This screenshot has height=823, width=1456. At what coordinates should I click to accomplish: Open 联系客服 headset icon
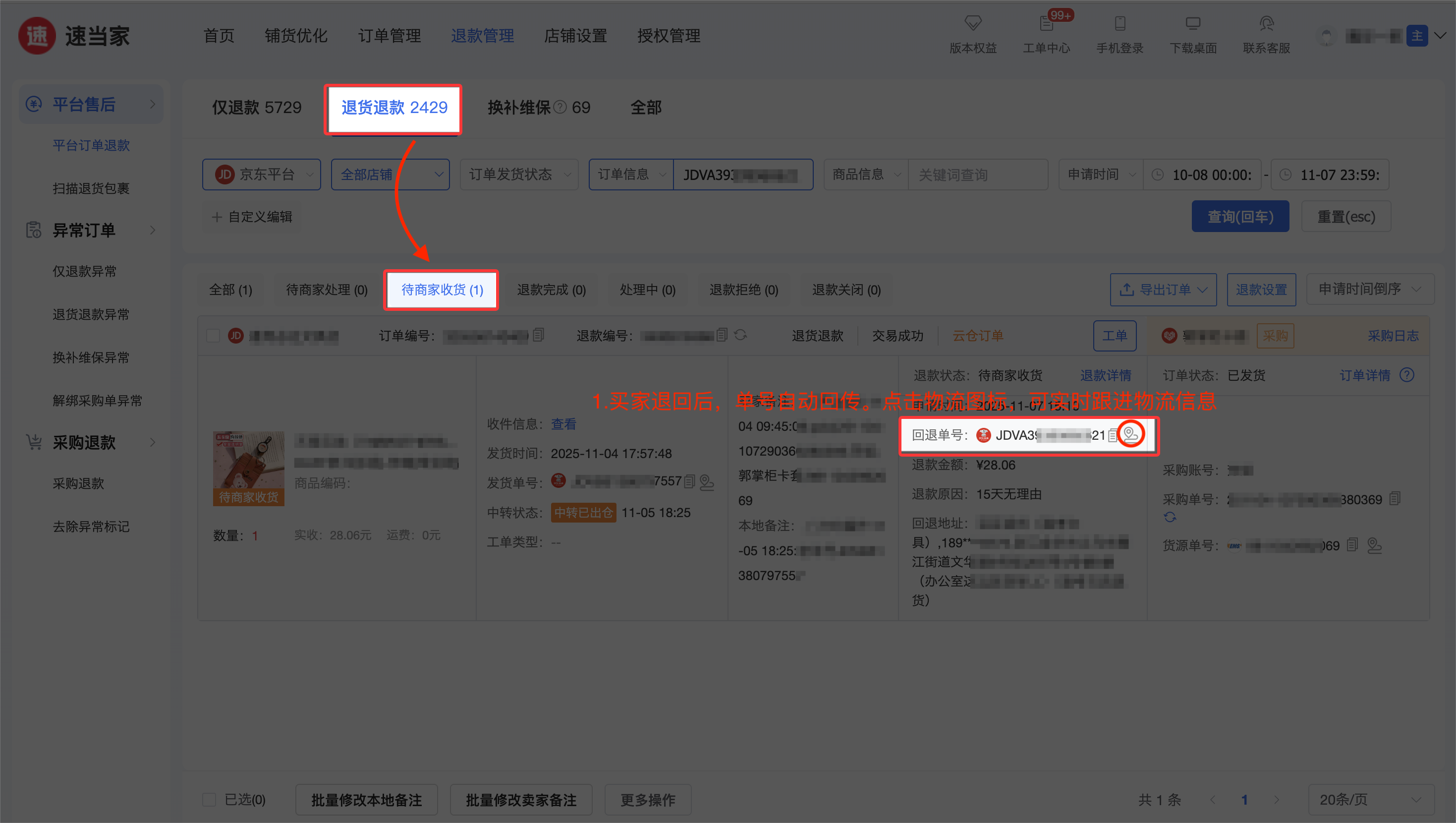(x=1266, y=24)
